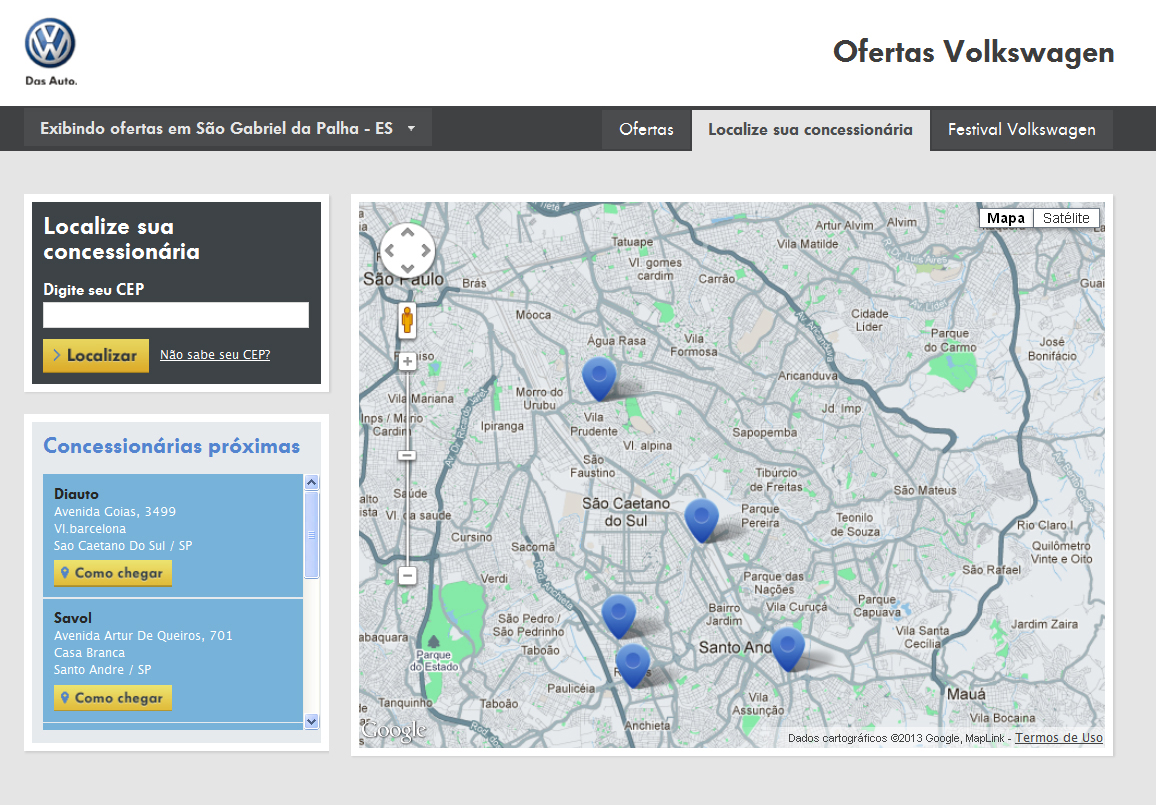Select the Diauto dealership name
Screen dimensions: 1156x805
click(x=76, y=494)
